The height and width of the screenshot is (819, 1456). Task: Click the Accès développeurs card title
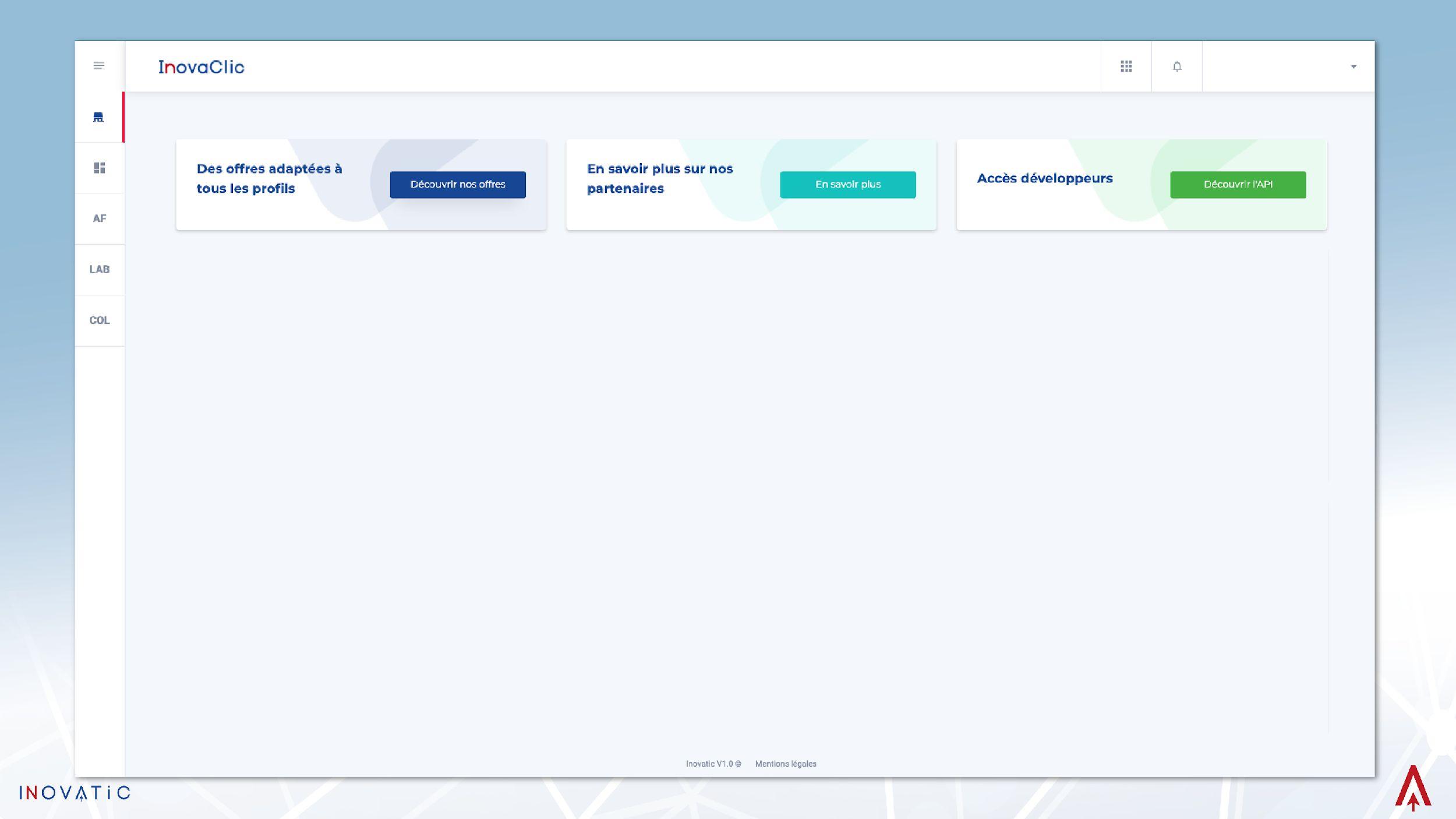tap(1045, 178)
